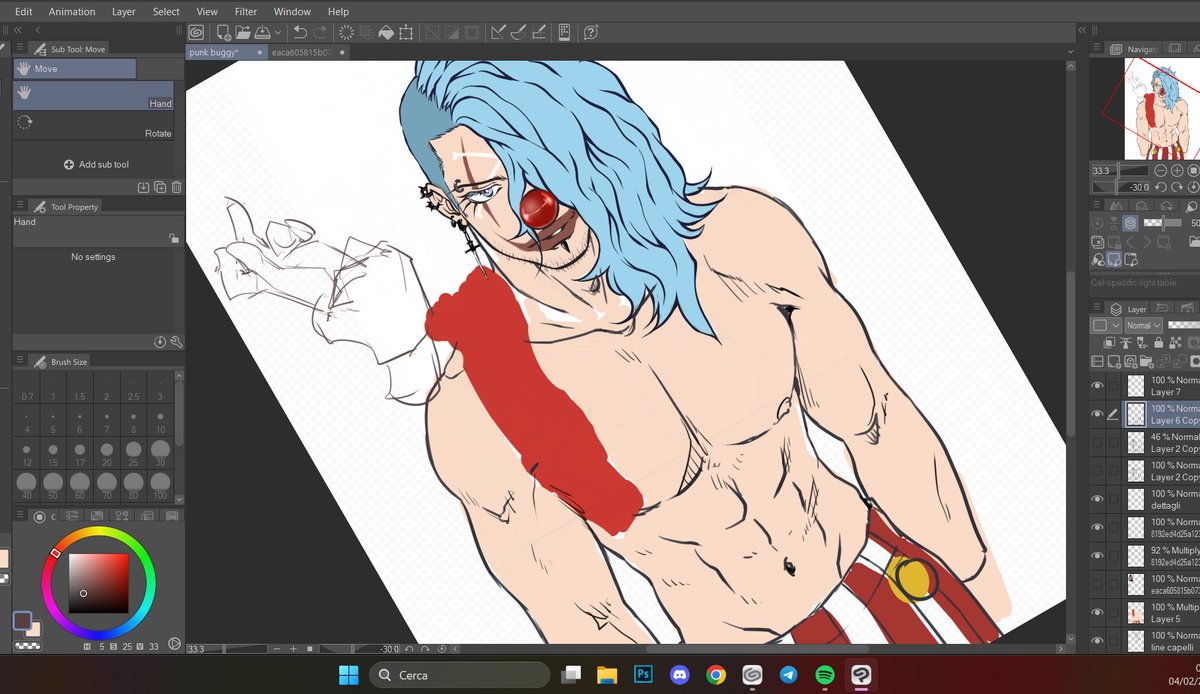Duplicate sub tool icon in Sub Tool panel
Screen dimensions: 1200x694
[x=160, y=187]
